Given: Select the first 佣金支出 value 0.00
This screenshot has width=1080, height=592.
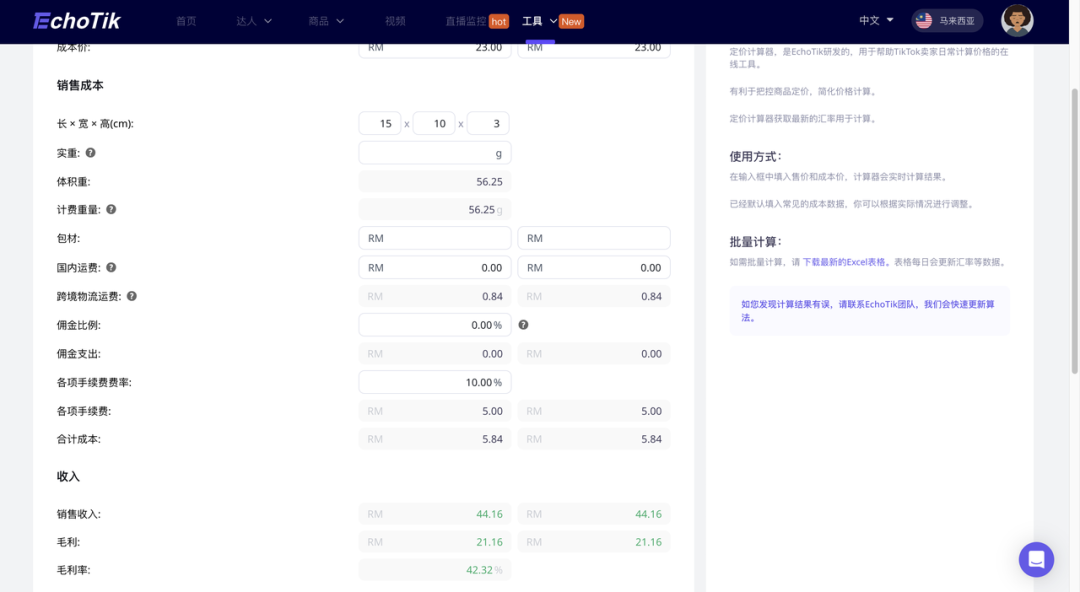Looking at the screenshot, I should [x=492, y=354].
